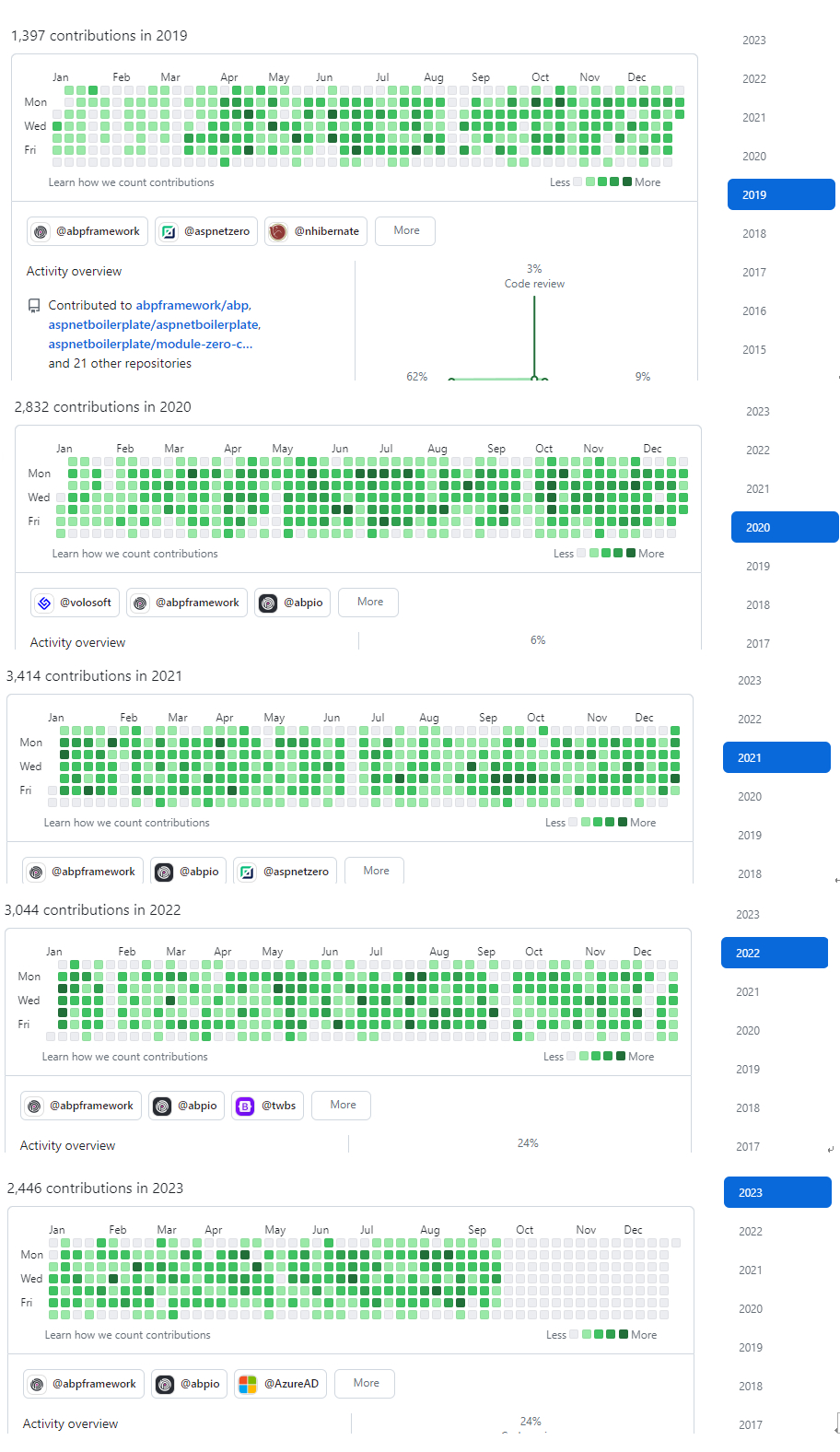
Task: Open the aspnetboilerplate/aspnetboilerplate repository link
Action: tap(153, 324)
